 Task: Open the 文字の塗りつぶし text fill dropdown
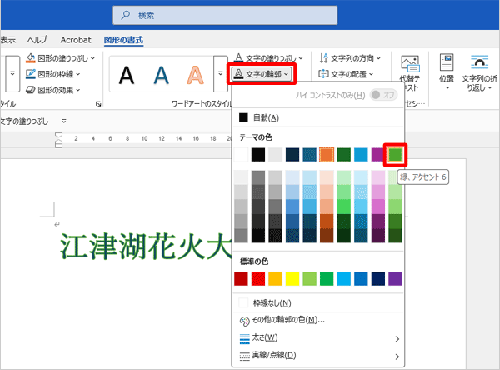click(268, 58)
